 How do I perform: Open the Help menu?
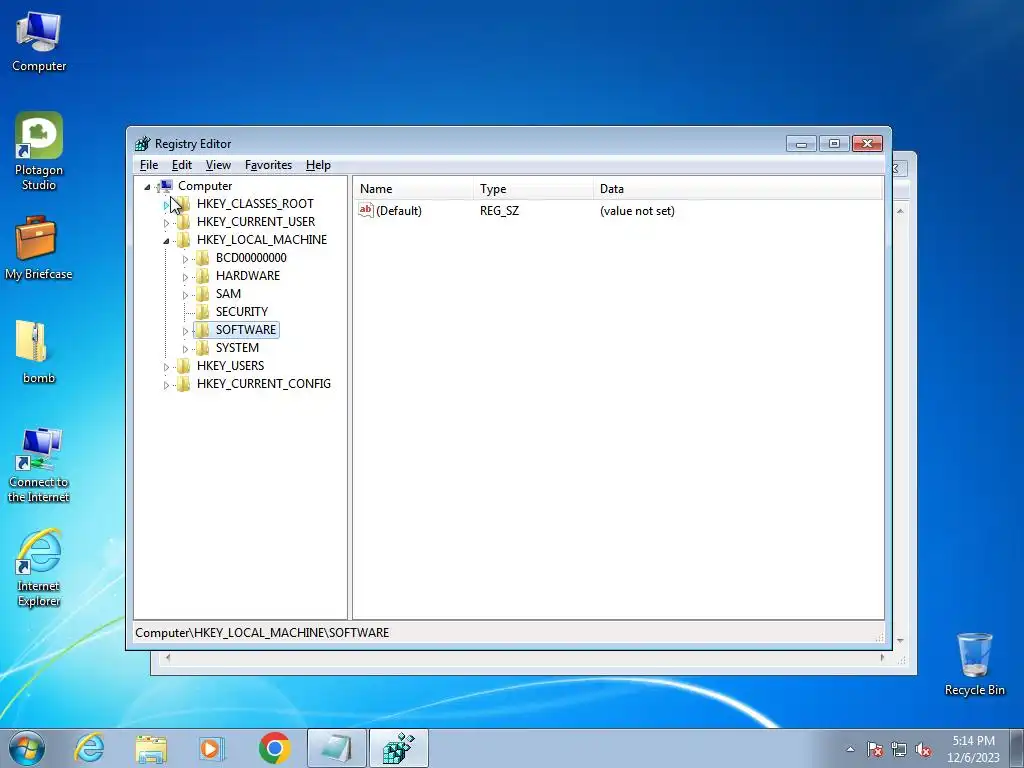click(318, 165)
